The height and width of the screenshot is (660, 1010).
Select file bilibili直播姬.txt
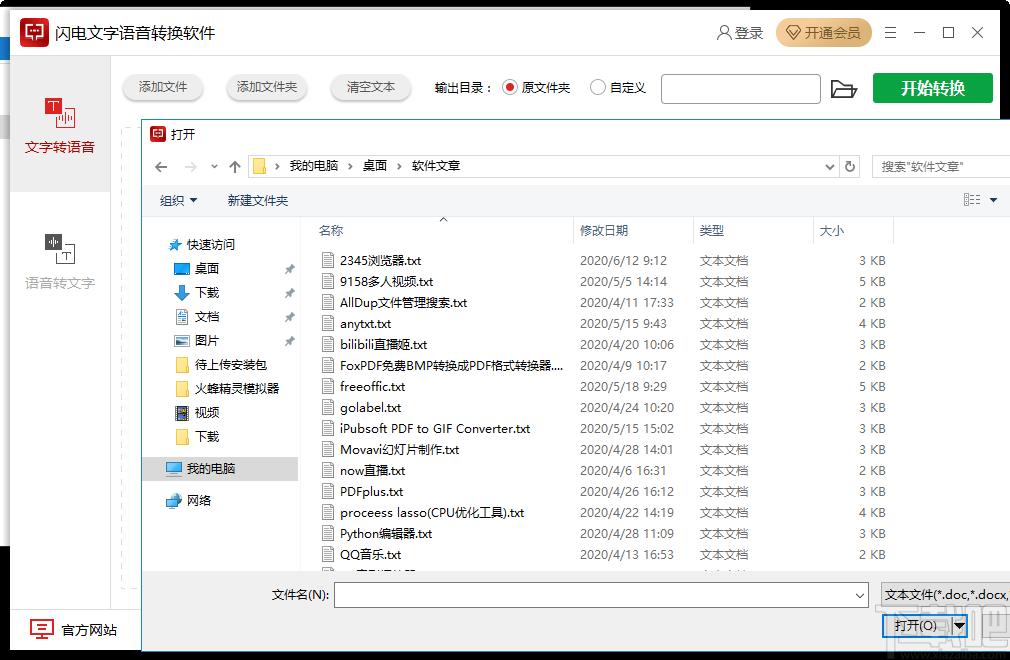coord(383,344)
